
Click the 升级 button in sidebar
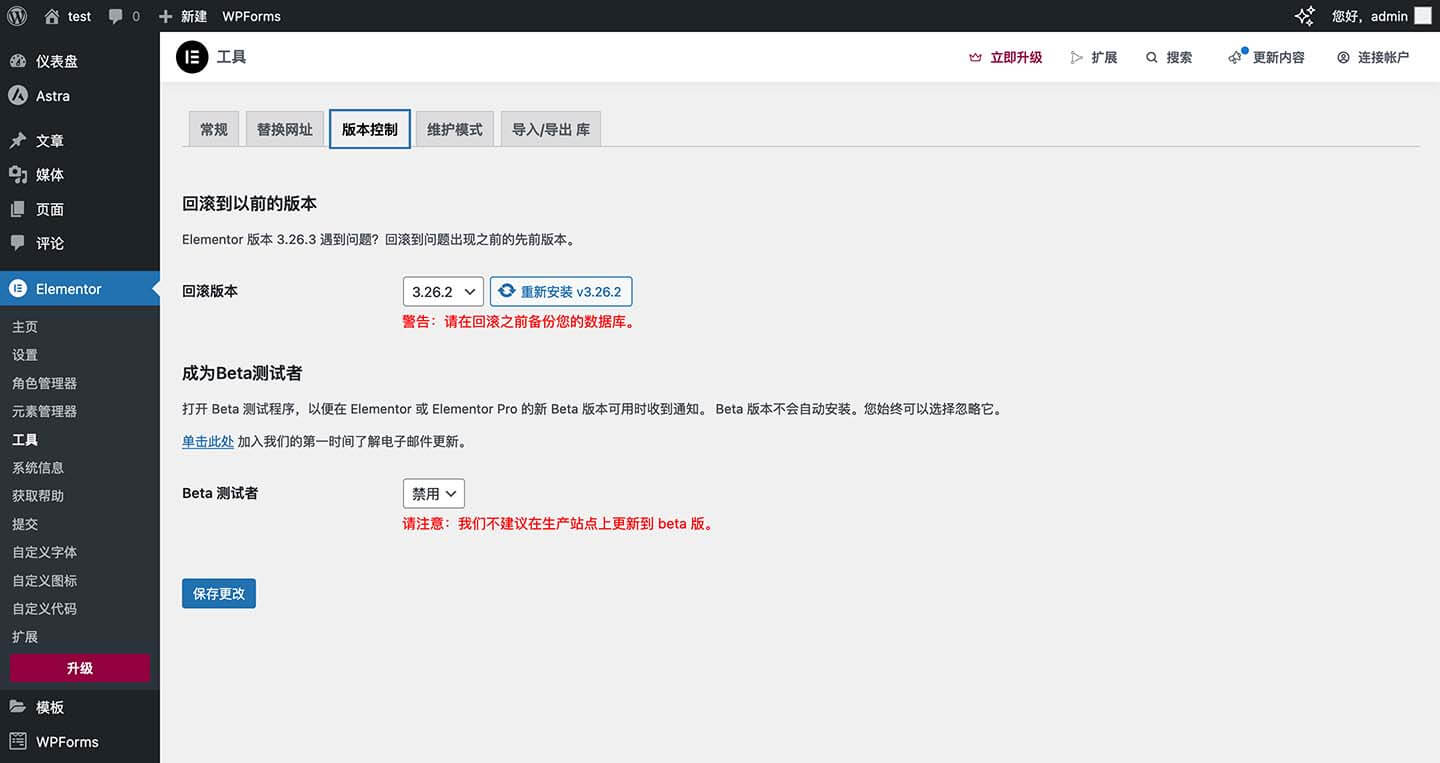pos(80,668)
